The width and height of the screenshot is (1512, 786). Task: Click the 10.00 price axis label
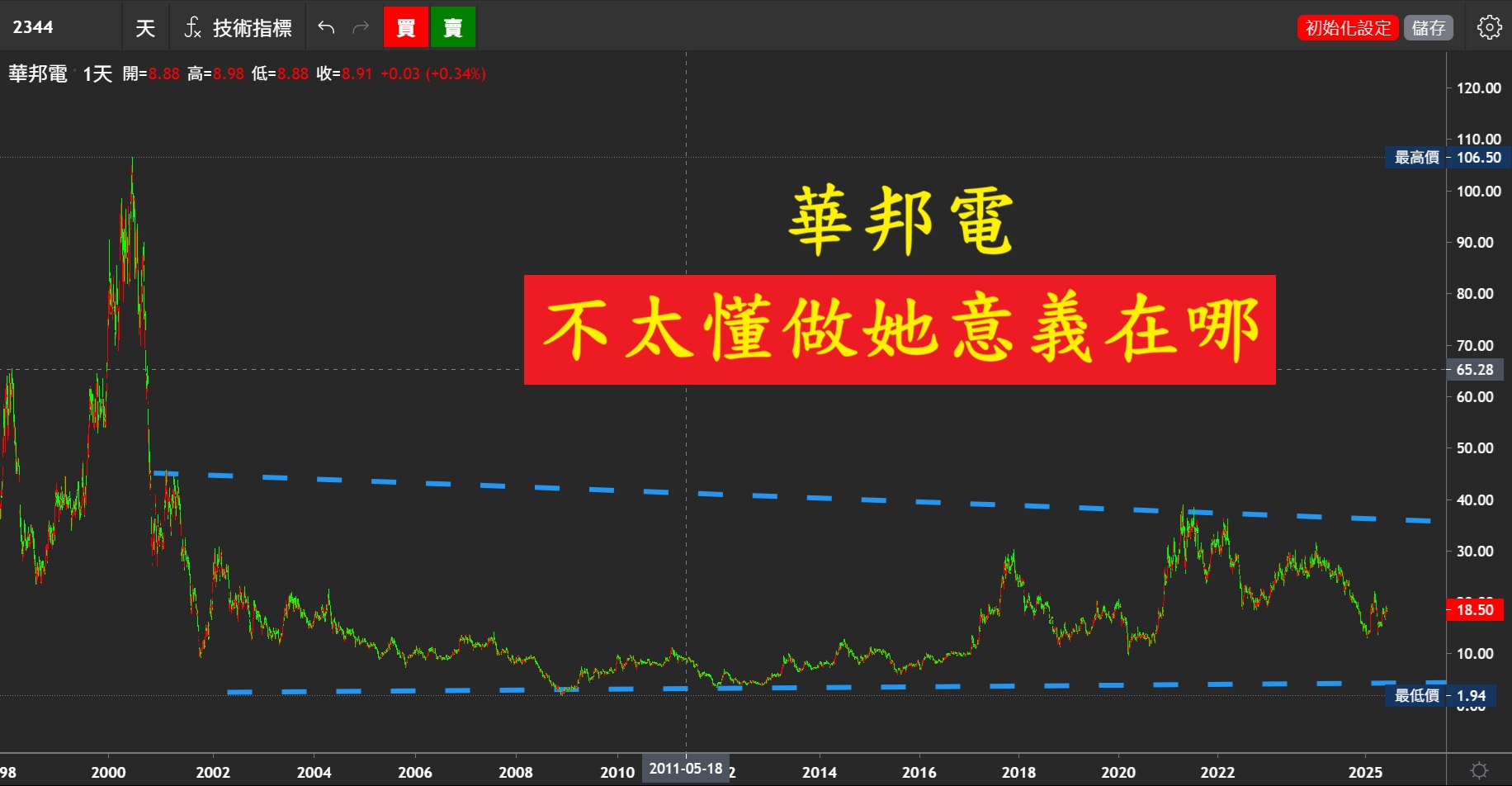point(1475,654)
